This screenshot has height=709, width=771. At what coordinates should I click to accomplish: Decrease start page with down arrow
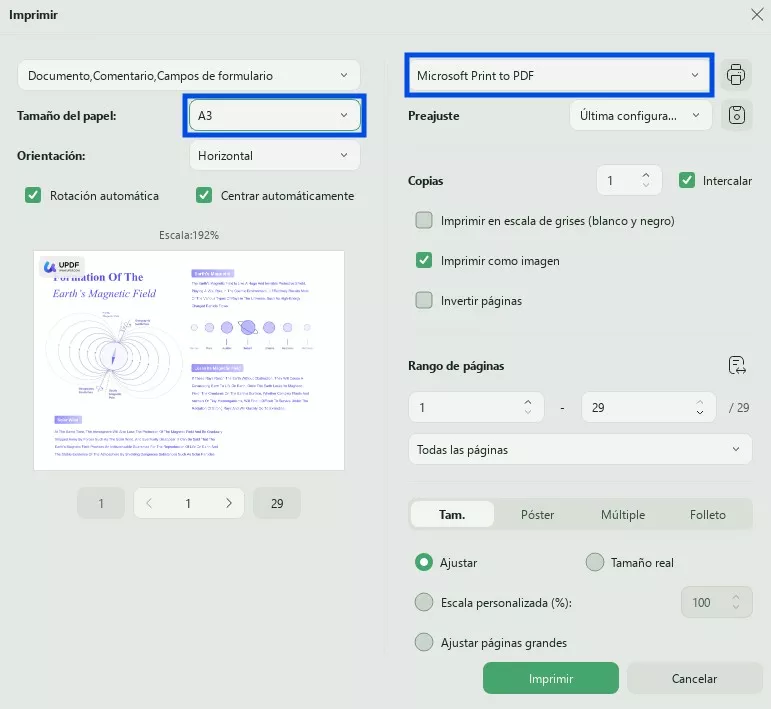click(528, 412)
